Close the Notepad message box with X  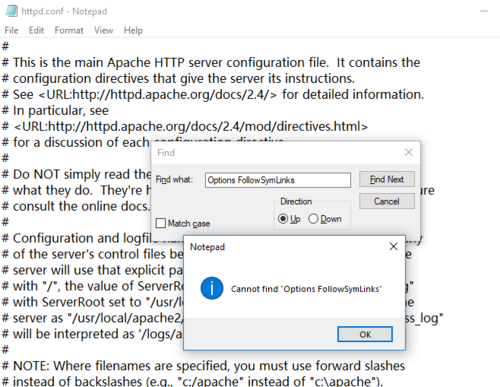[x=393, y=246]
